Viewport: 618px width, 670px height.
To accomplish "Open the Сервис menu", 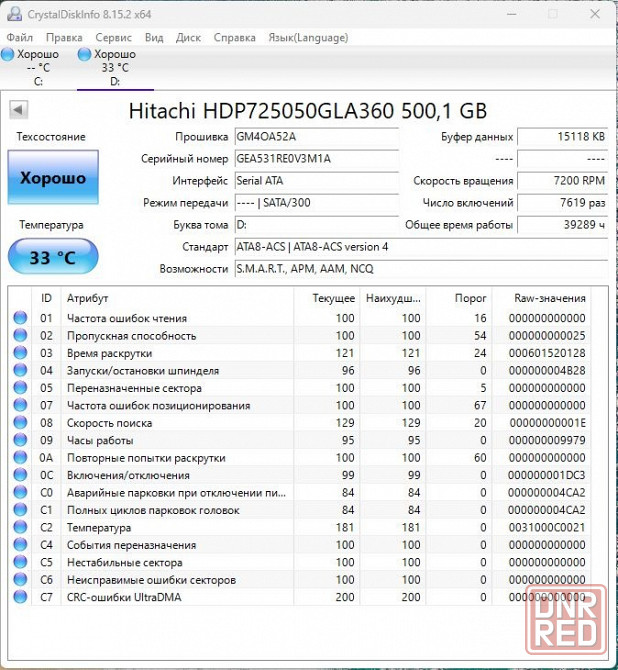I will click(x=113, y=37).
